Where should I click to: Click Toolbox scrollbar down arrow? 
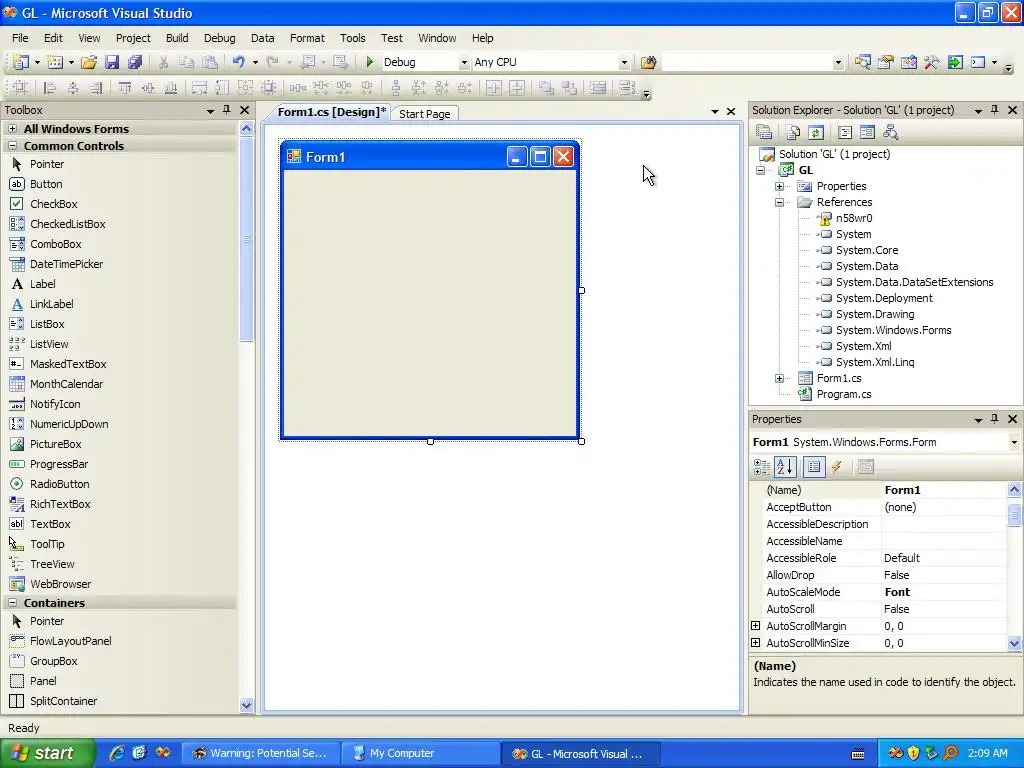(246, 705)
